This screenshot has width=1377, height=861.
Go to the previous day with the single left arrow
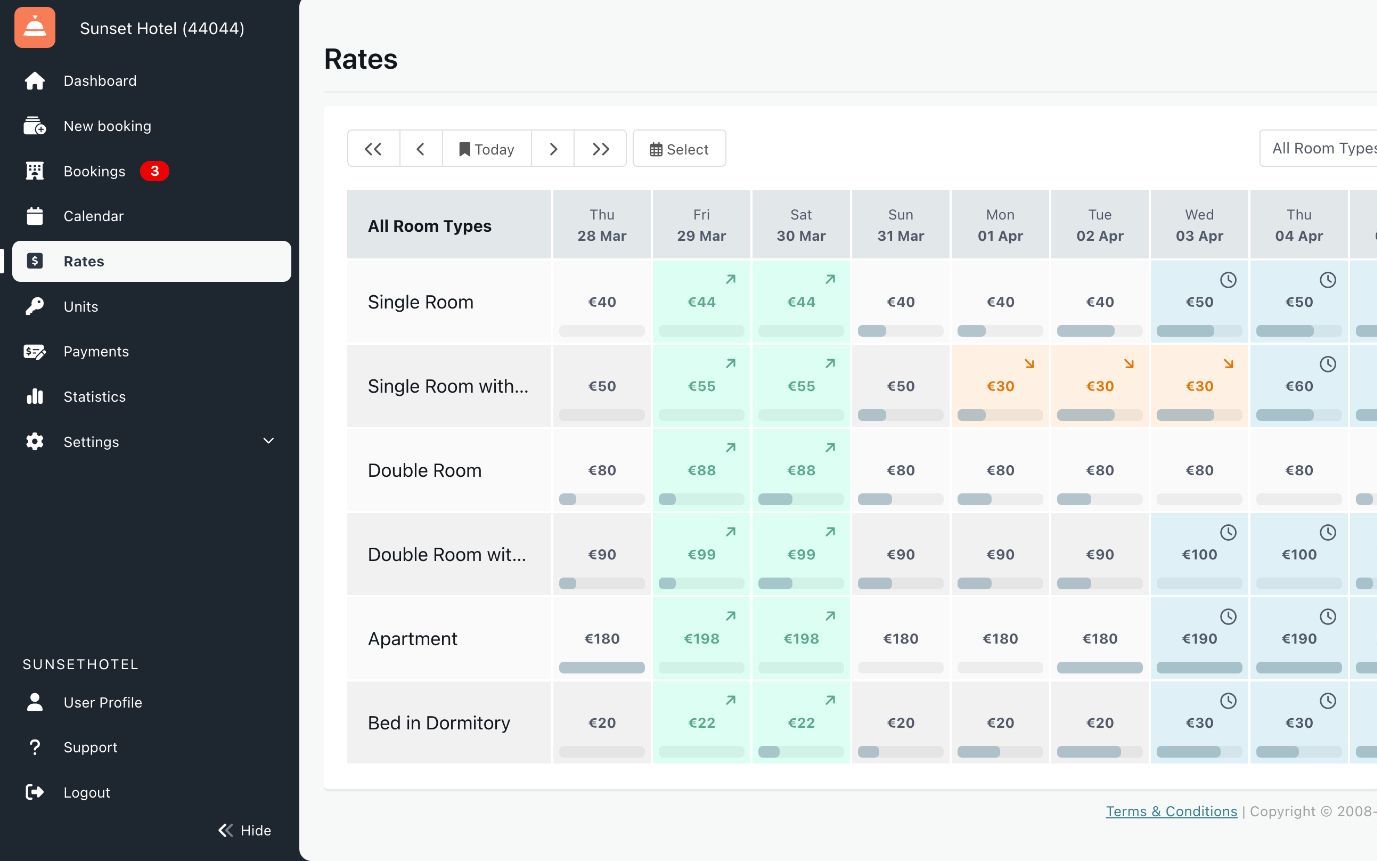click(421, 149)
